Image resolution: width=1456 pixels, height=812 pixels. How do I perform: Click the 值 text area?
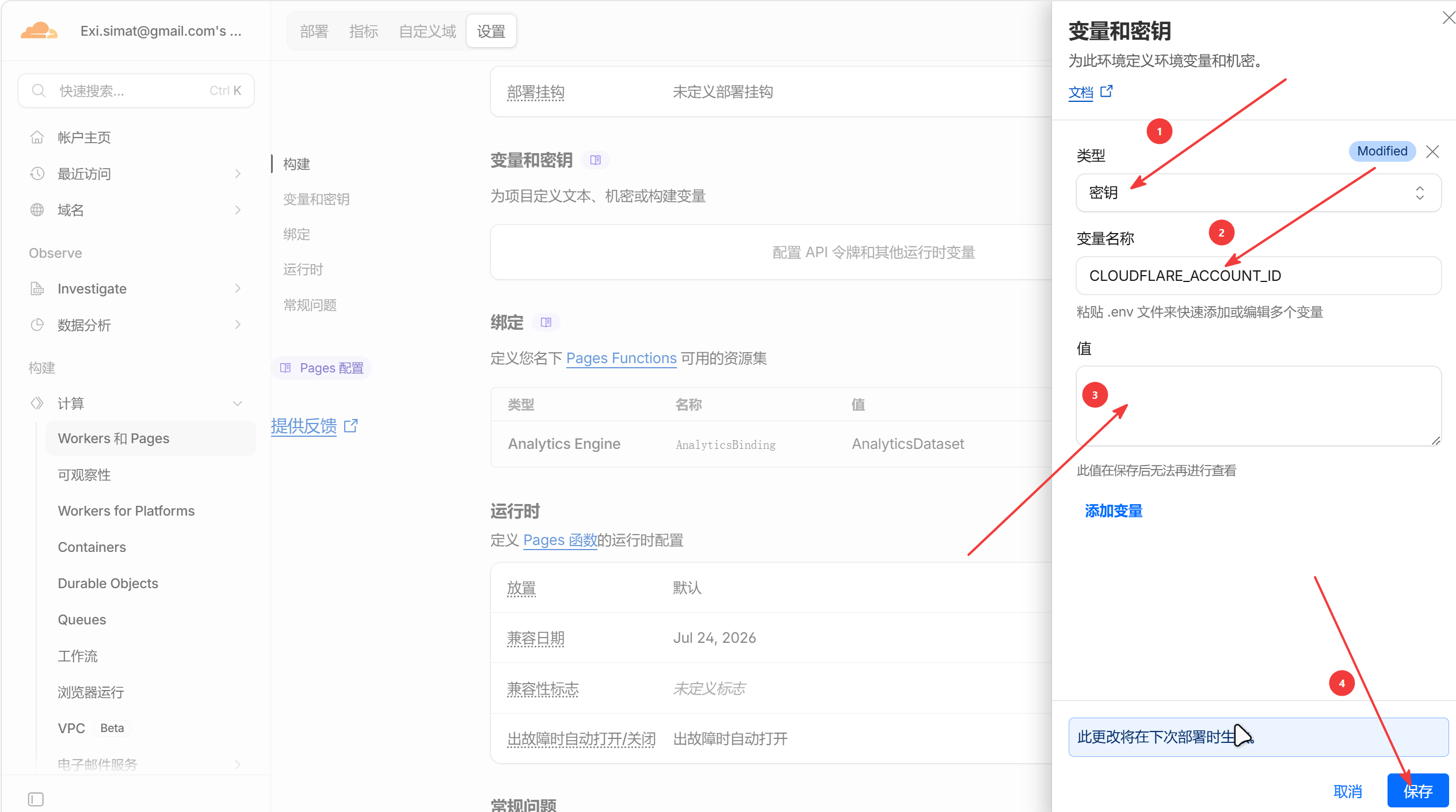point(1259,406)
